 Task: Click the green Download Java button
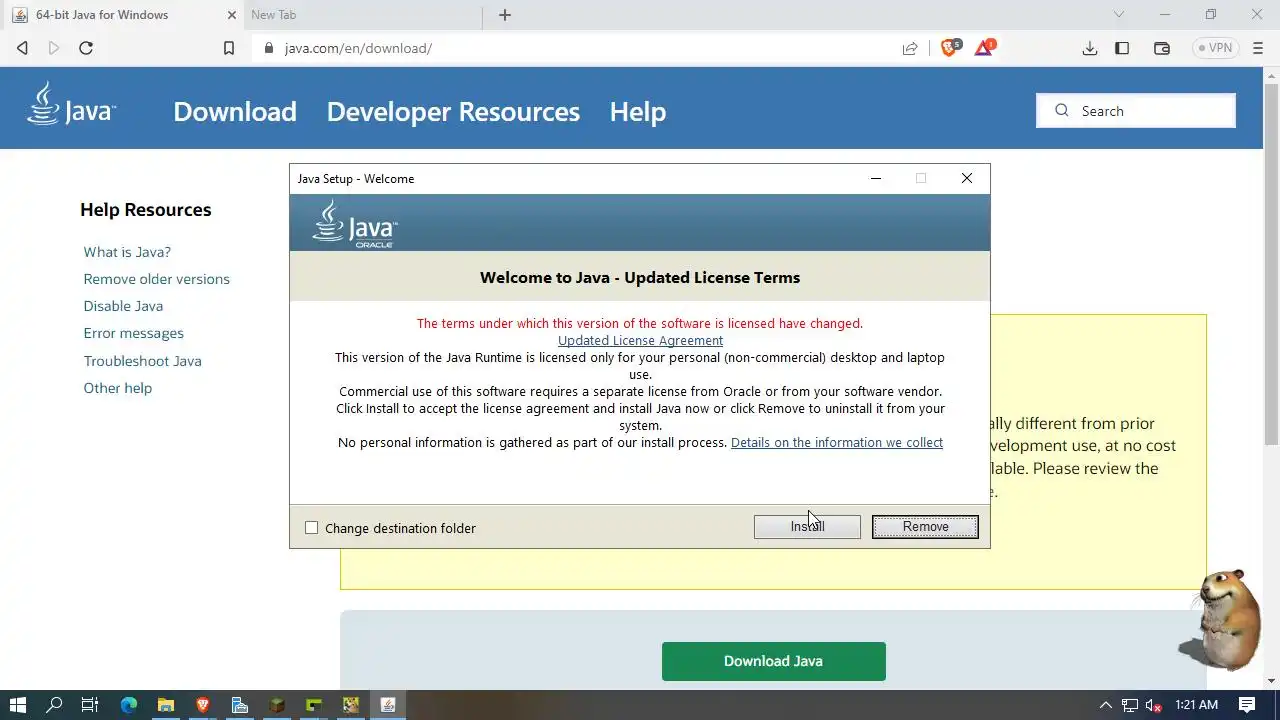[774, 661]
